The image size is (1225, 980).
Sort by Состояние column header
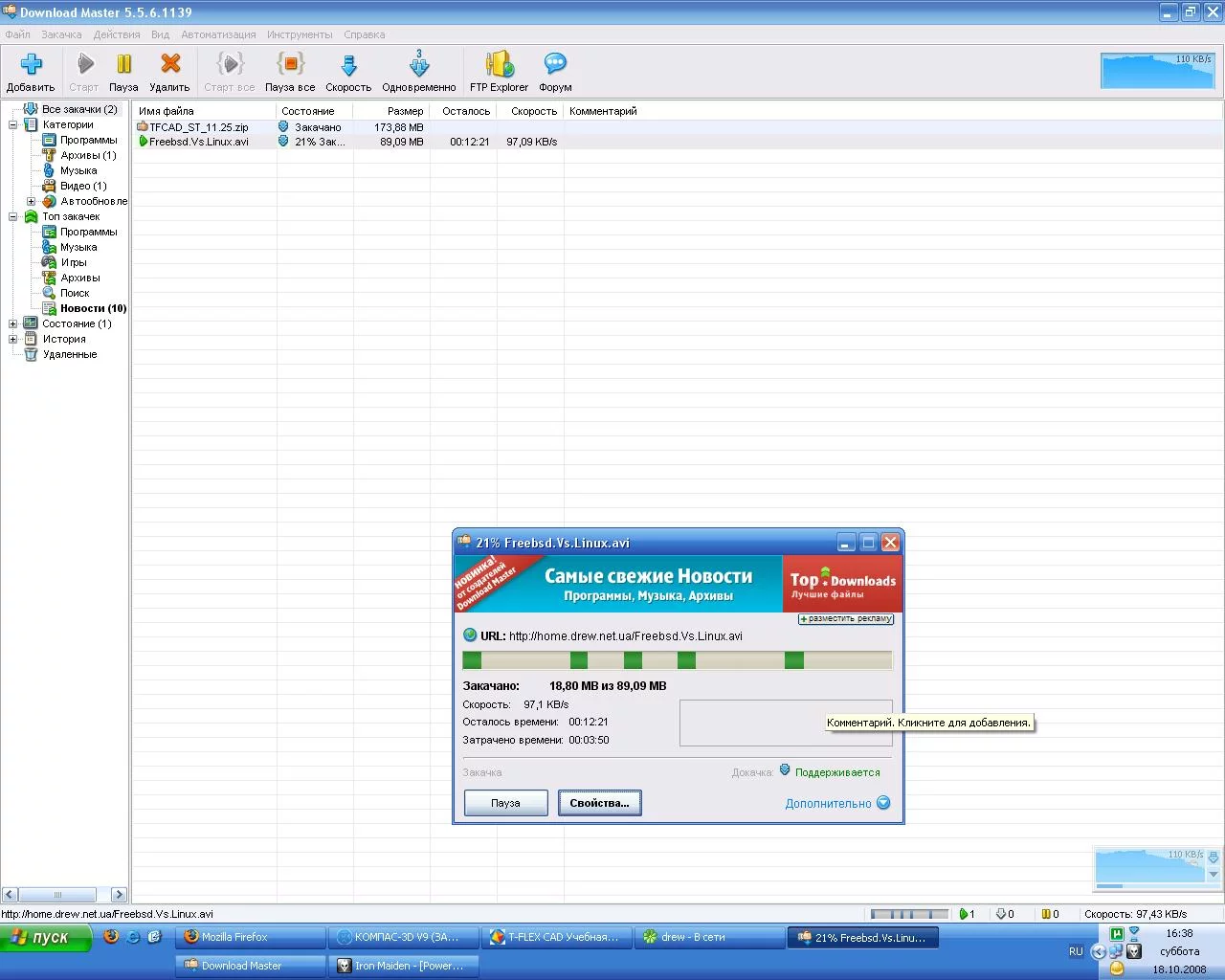(315, 111)
